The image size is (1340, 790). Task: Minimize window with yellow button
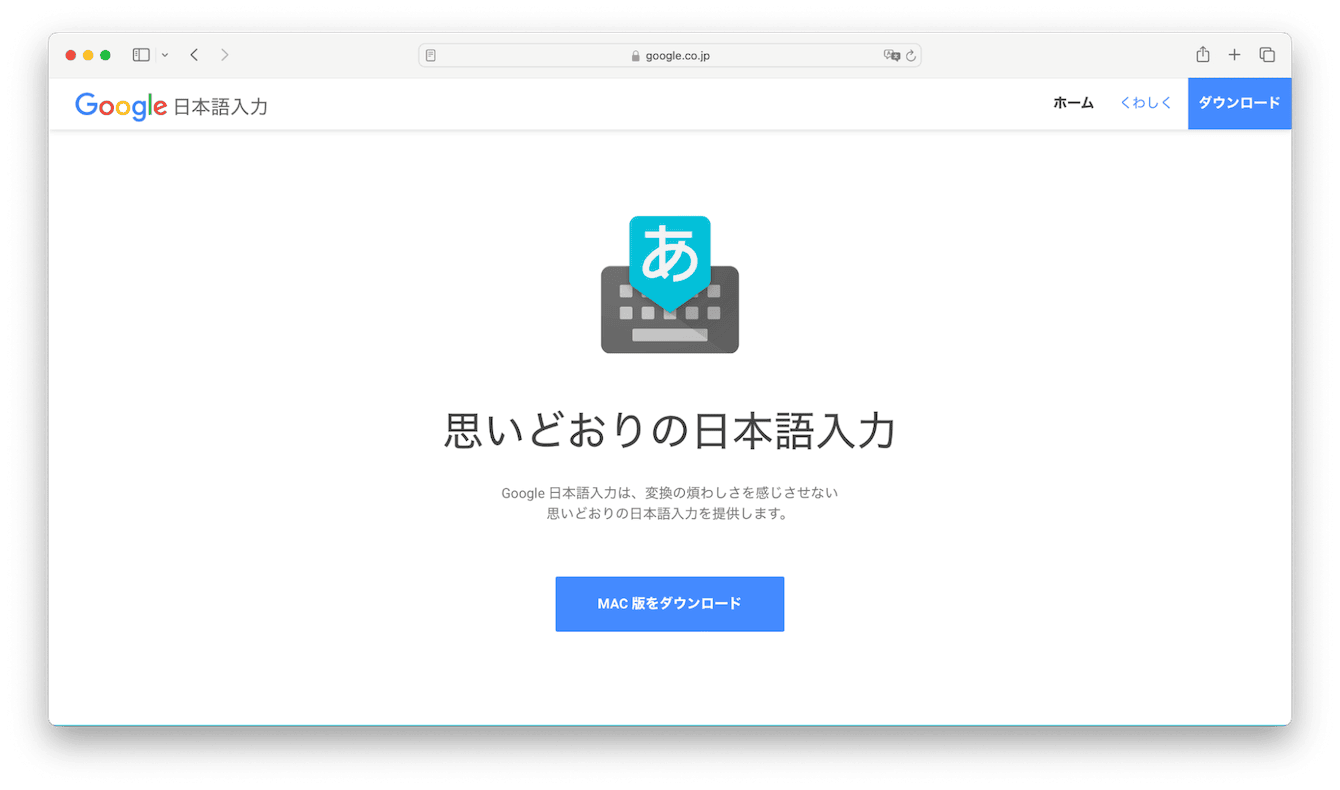point(88,55)
